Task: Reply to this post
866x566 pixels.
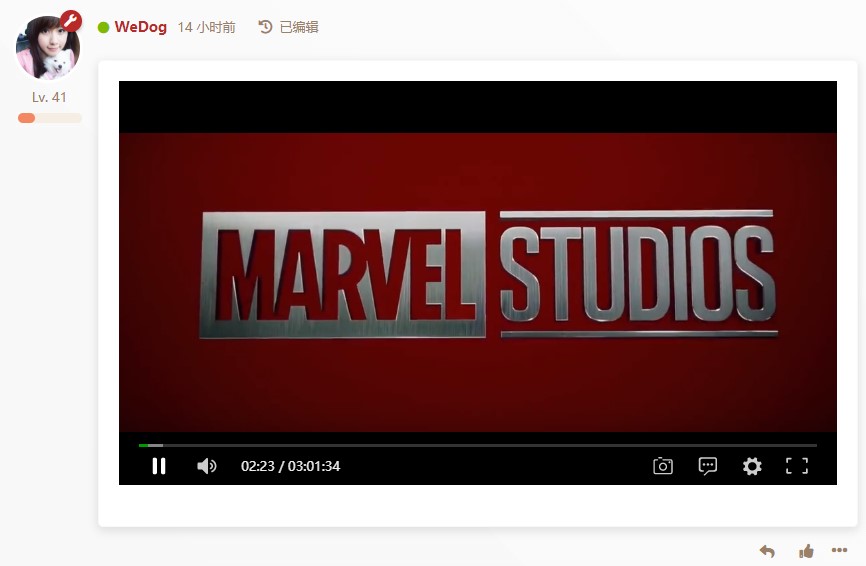Action: tap(767, 551)
